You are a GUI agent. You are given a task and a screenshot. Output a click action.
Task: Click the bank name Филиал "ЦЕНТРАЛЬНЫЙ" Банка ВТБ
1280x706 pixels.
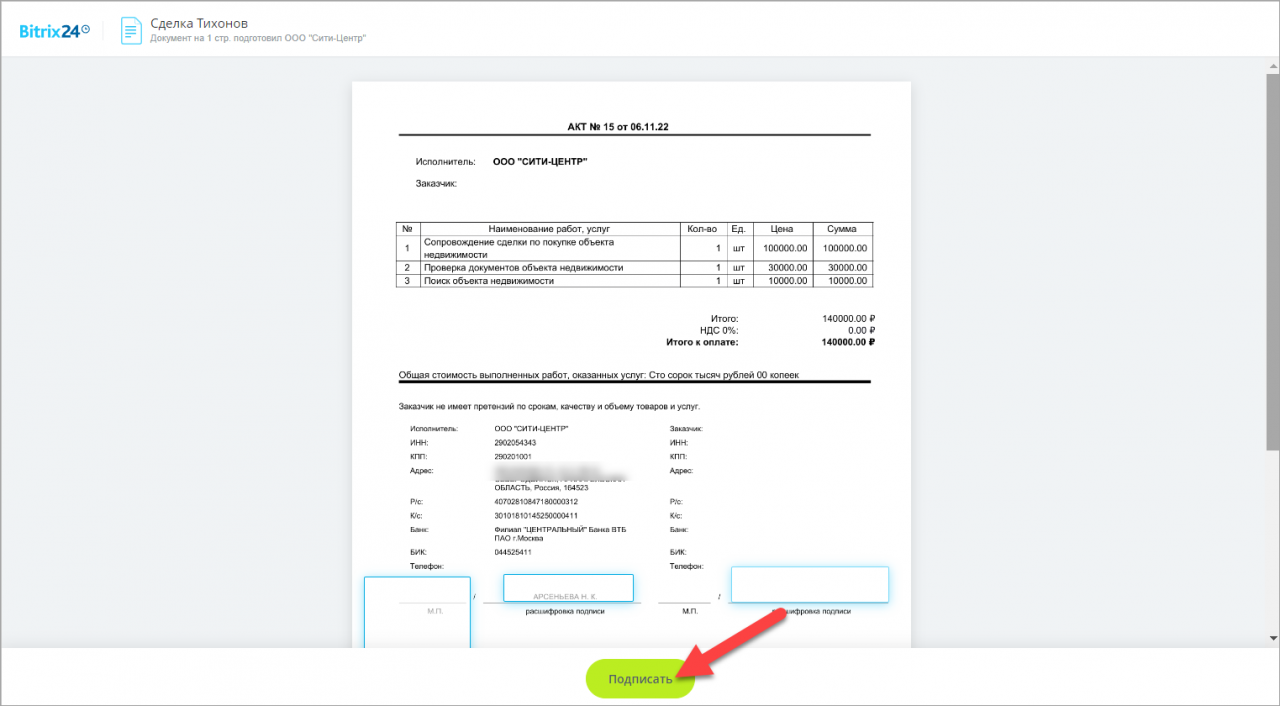(x=559, y=529)
